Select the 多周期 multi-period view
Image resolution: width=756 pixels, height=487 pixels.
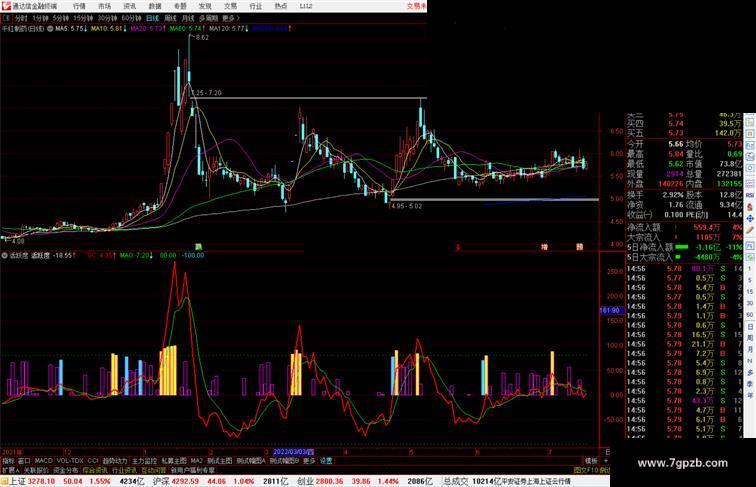pyautogui.click(x=208, y=18)
